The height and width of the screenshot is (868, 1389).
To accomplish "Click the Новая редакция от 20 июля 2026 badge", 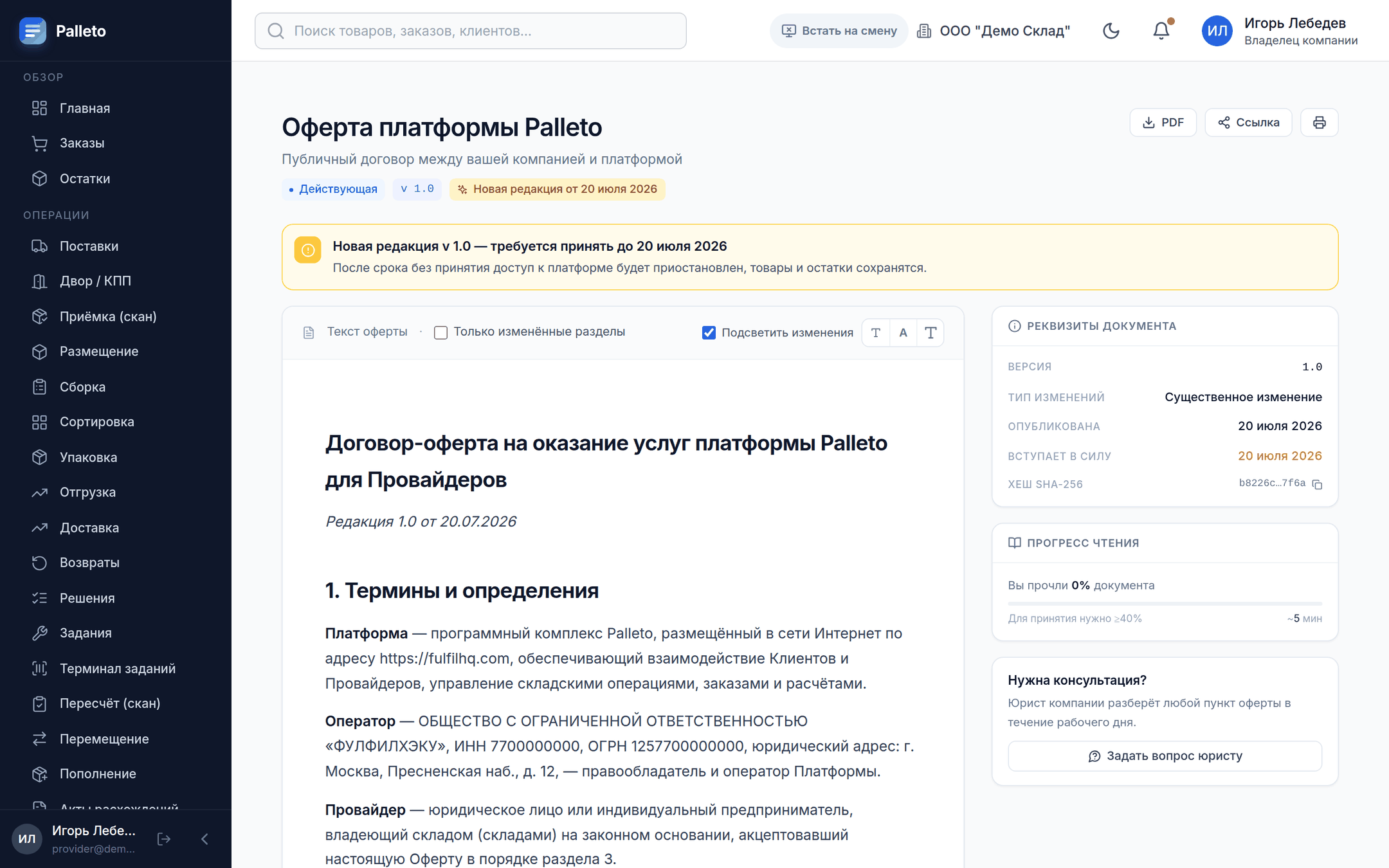I will pos(558,189).
